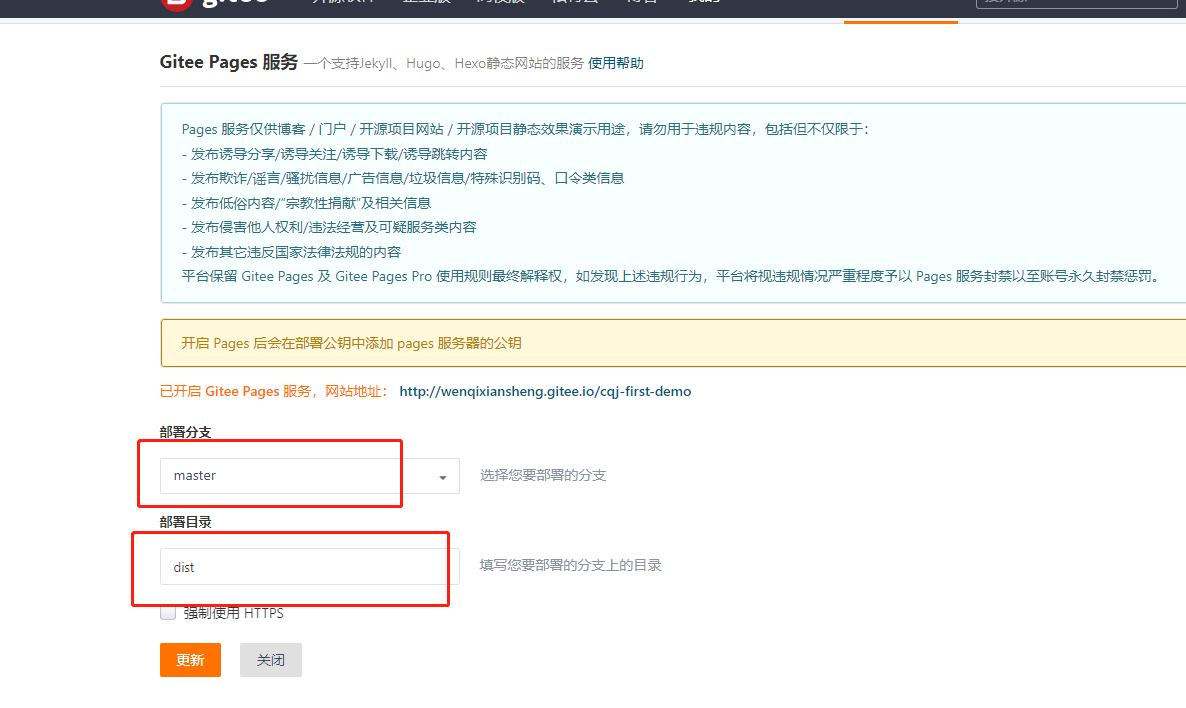This screenshot has width=1186, height=708.
Task: Click the 平台保留 Gitee Pages 规则 paragraph
Action: pos(672,276)
